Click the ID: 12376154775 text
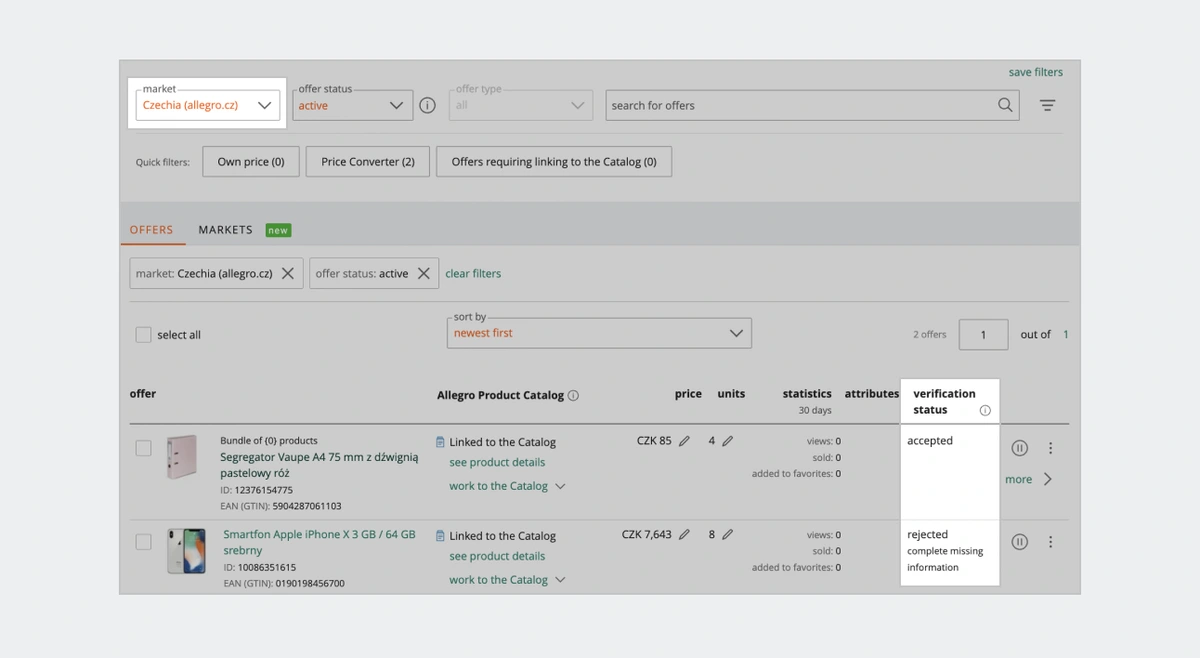This screenshot has height=658, width=1200. [256, 490]
